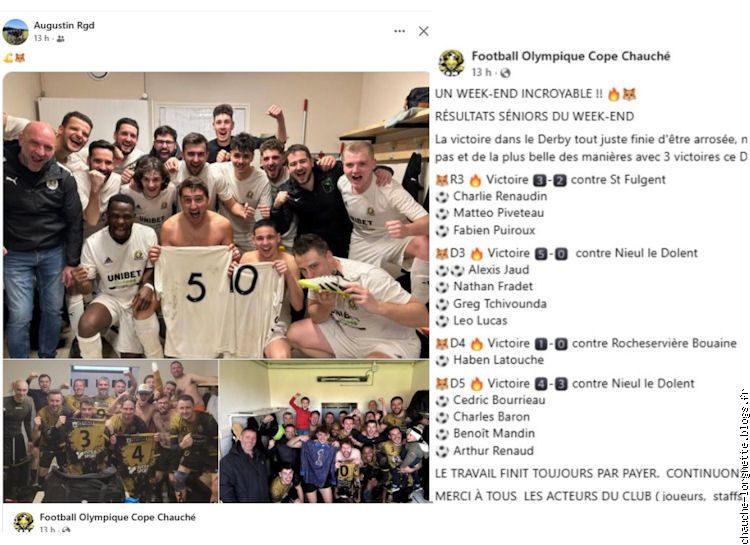Image resolution: width=750 pixels, height=545 pixels.
Task: Click the 13 h timestamp under Augustin Rgd
Action: (x=42, y=38)
